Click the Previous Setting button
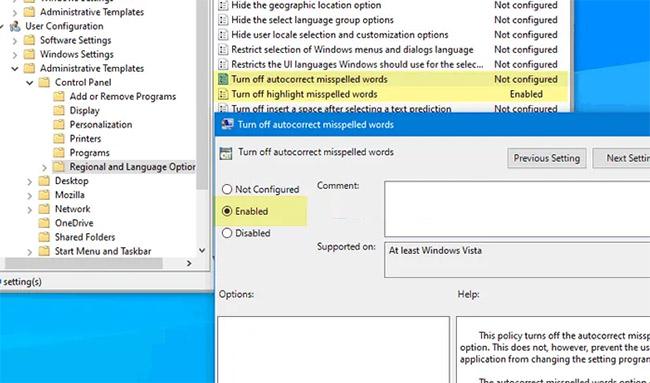Screen dimensions: 650x383 546,158
